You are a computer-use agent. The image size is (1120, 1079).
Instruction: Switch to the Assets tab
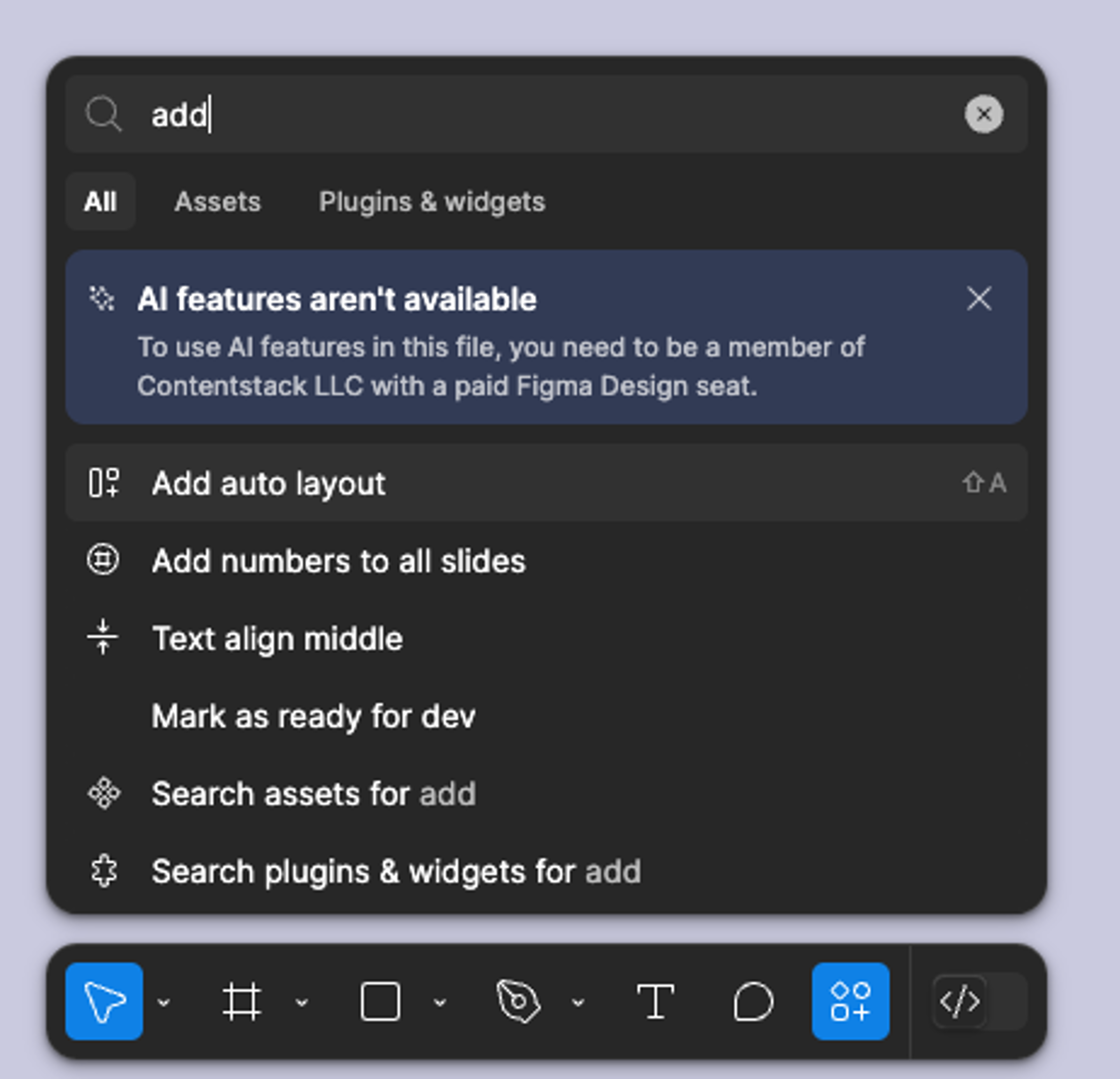[x=218, y=201]
